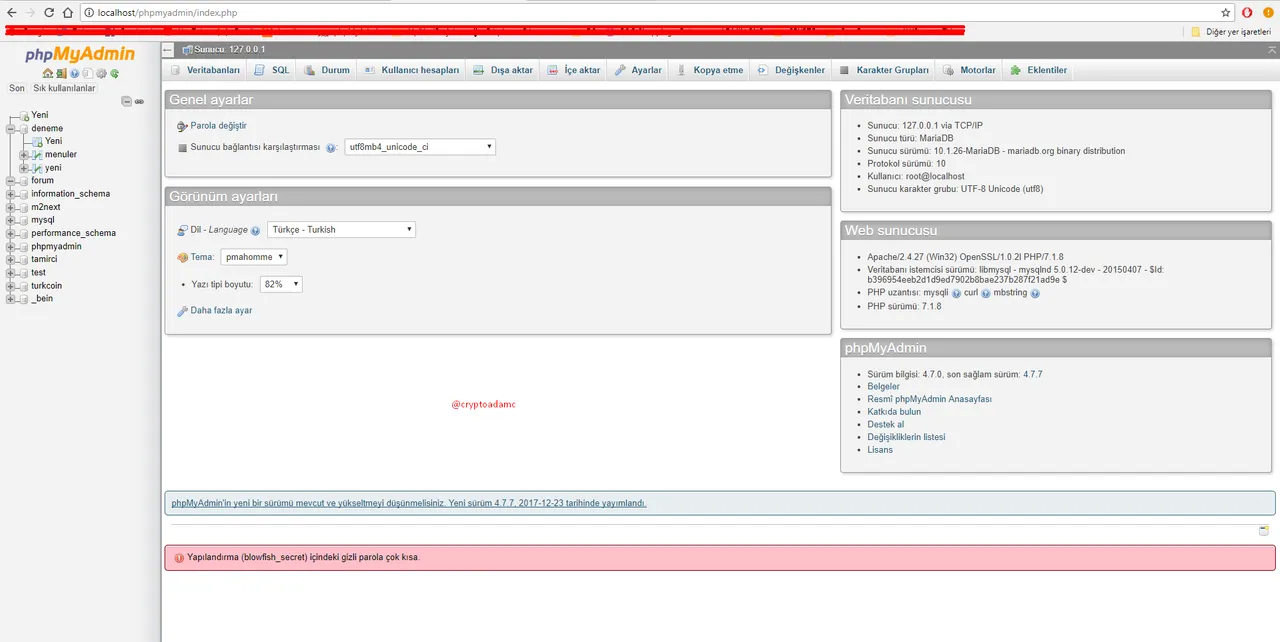Select the tamirci database in tree
Screen dimensions: 1280x642
[44, 259]
